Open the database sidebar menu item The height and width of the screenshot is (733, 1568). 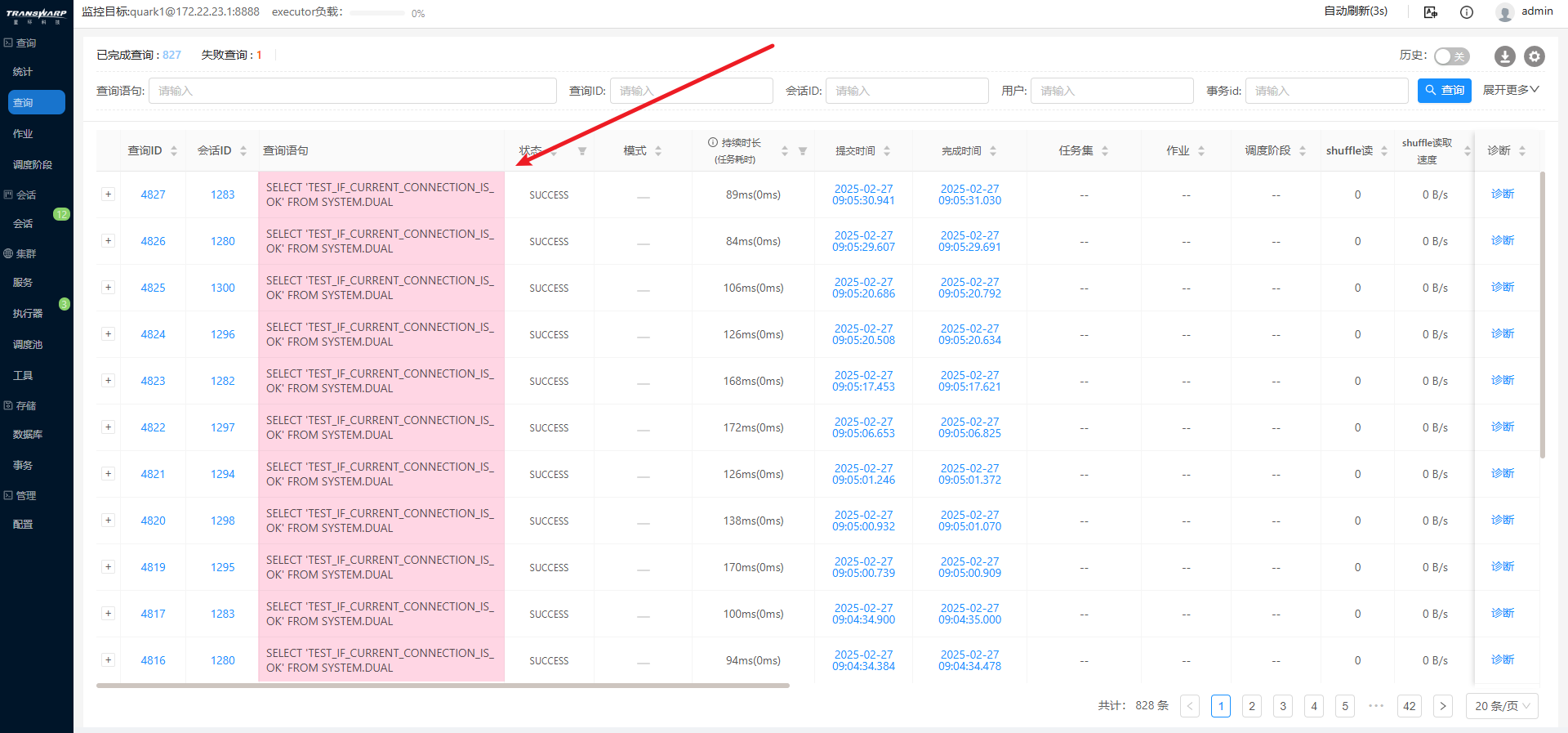tap(28, 435)
